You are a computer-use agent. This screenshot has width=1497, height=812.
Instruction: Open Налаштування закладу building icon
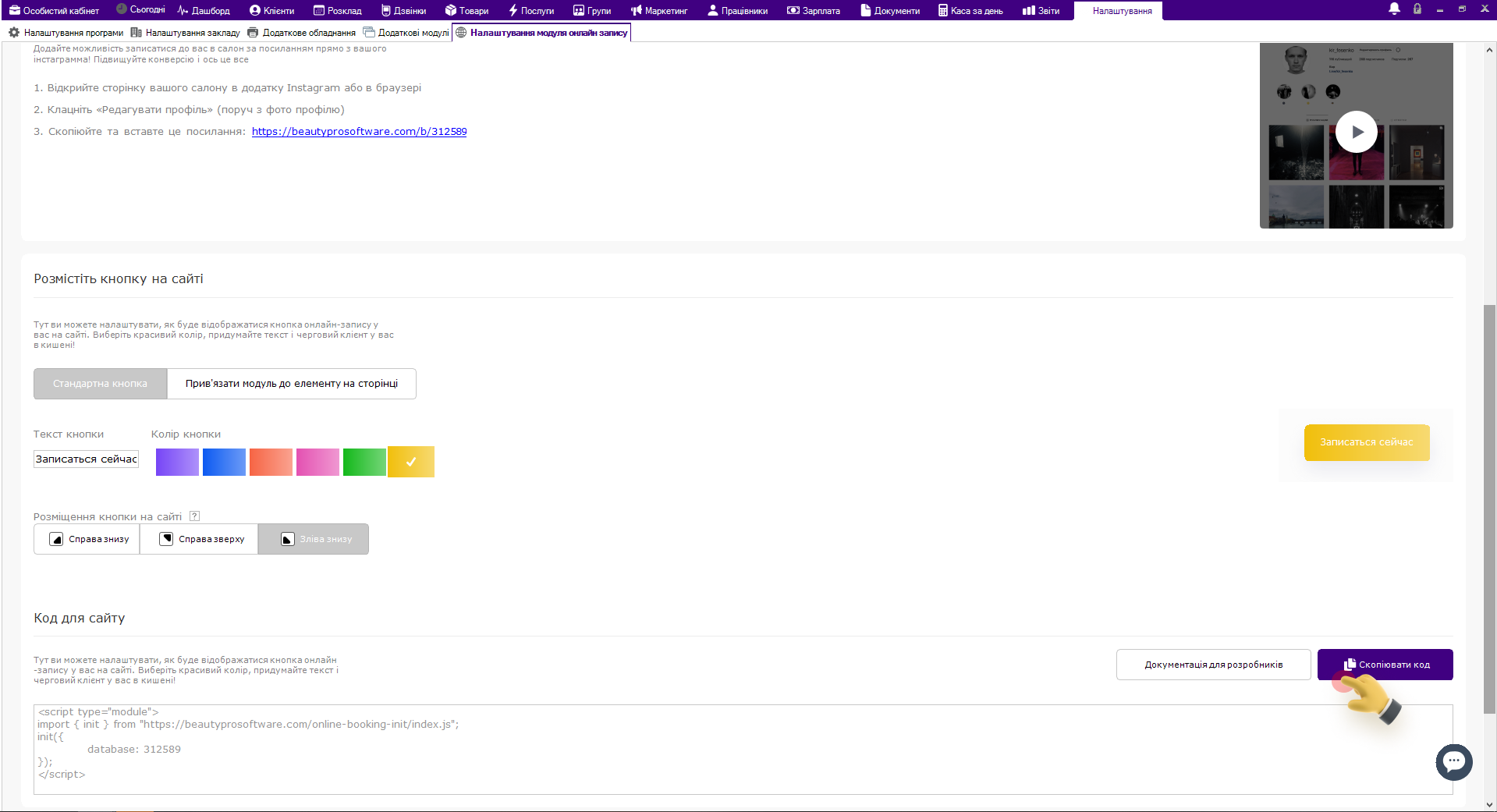[137, 32]
